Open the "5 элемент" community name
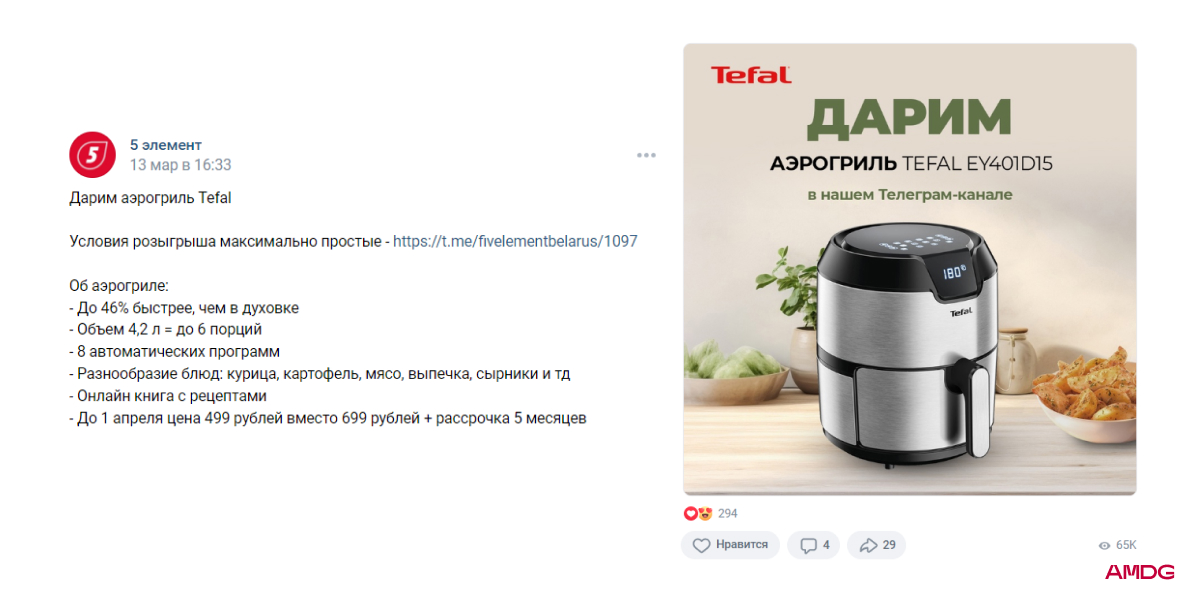The image size is (1200, 600). [166, 145]
